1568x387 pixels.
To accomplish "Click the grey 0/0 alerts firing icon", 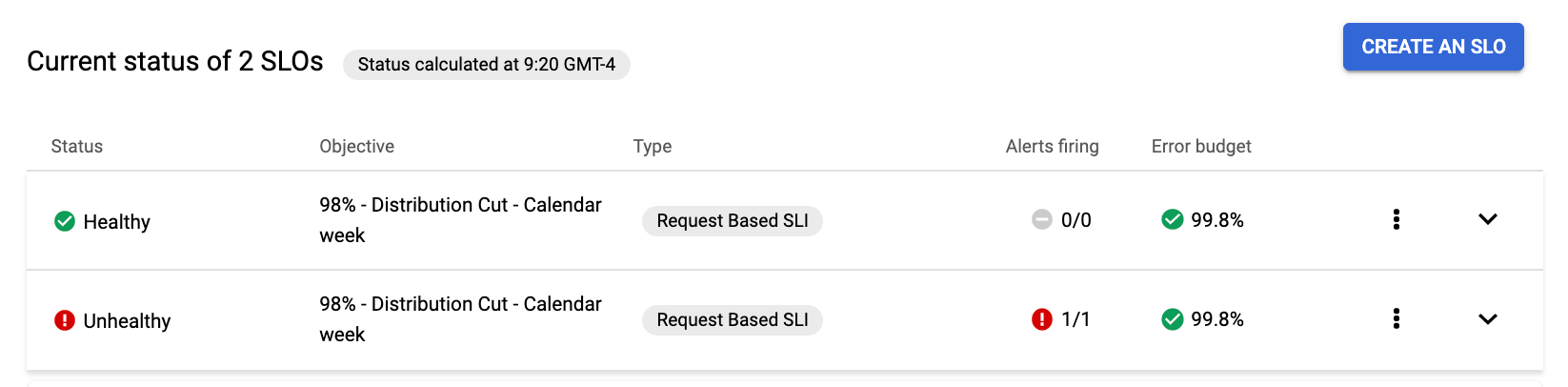I will pyautogui.click(x=1042, y=220).
